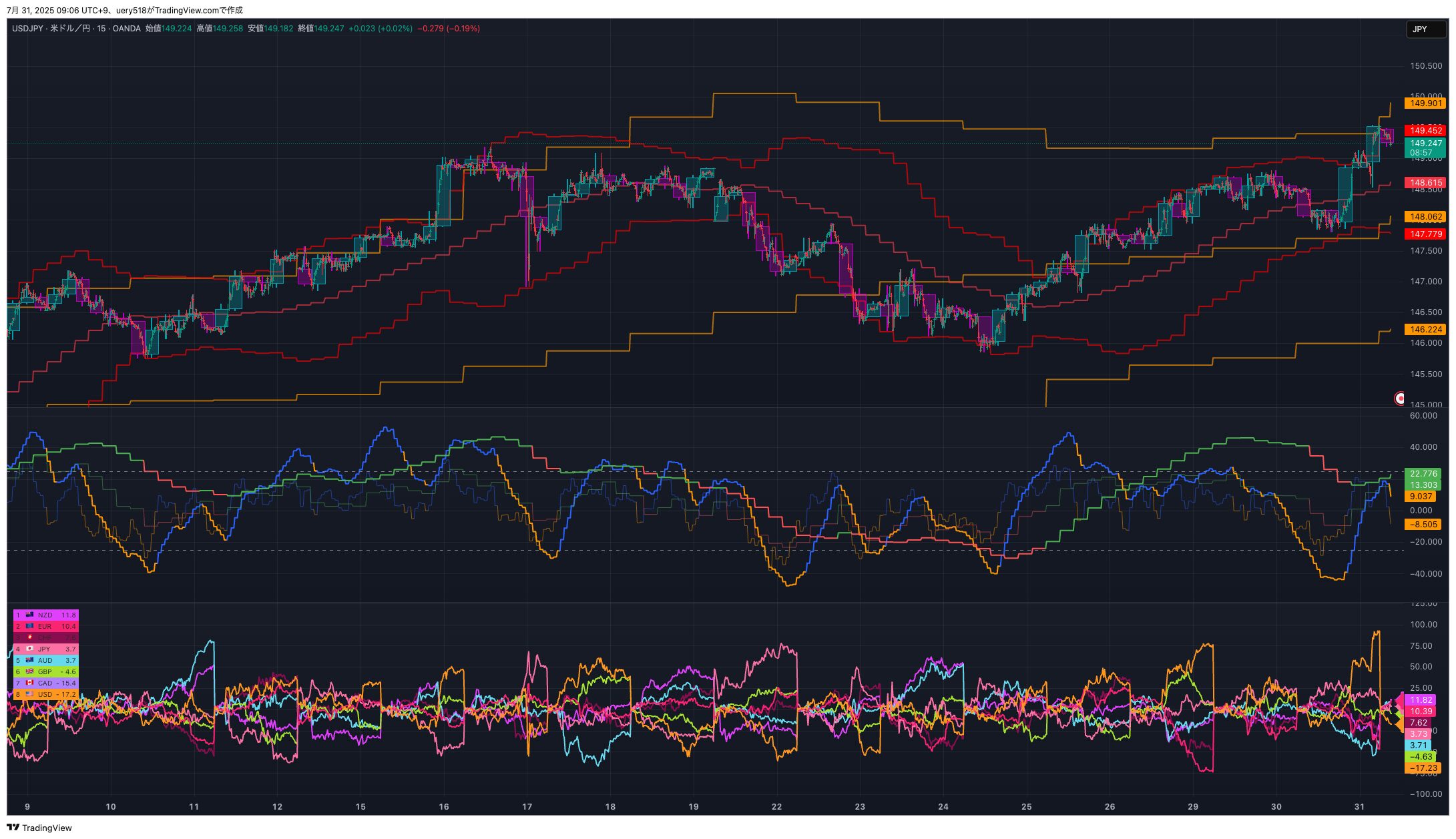
Task: Click the Swiss flag beside CHF
Action: [x=29, y=637]
